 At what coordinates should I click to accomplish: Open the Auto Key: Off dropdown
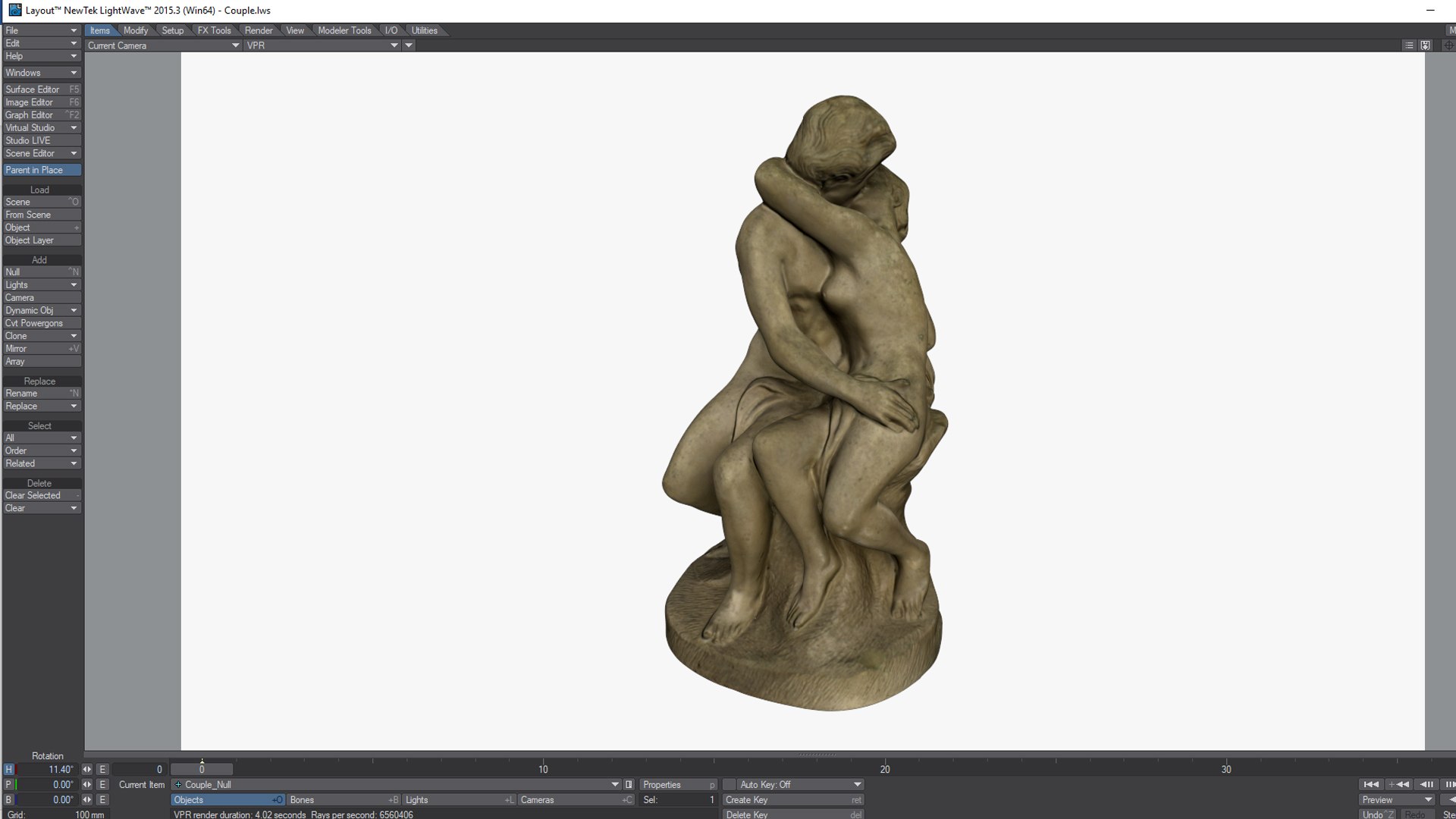pos(801,784)
